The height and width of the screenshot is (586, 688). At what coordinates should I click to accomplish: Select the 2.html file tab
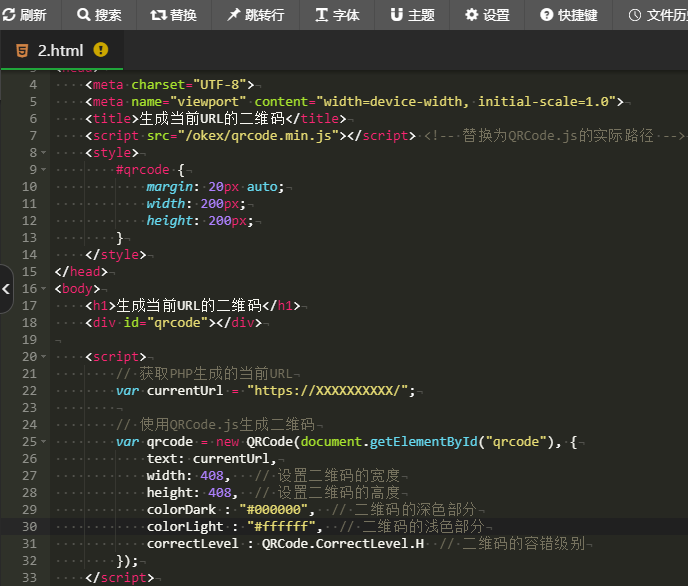62,50
